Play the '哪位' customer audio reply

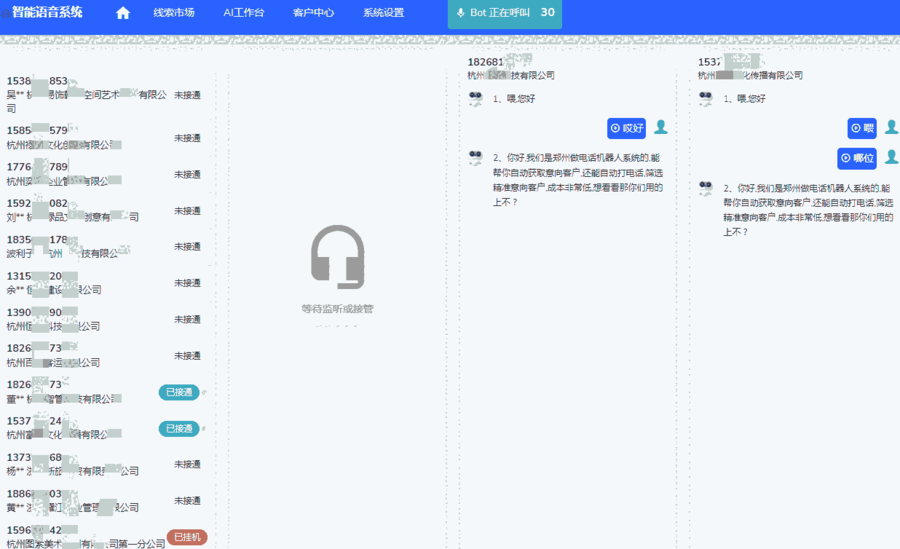point(857,158)
